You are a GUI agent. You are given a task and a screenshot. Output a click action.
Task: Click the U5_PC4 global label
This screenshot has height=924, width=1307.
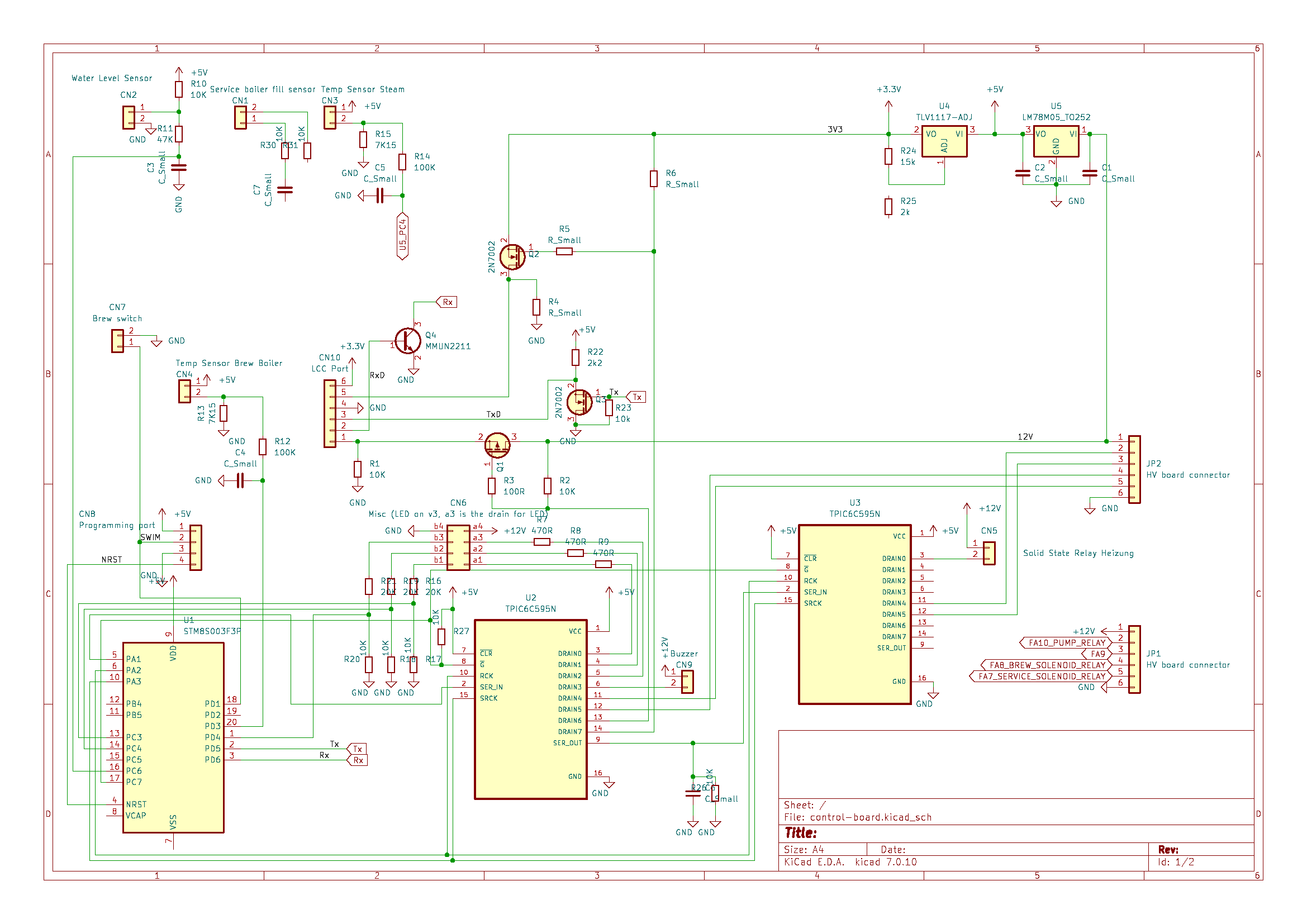[x=402, y=236]
